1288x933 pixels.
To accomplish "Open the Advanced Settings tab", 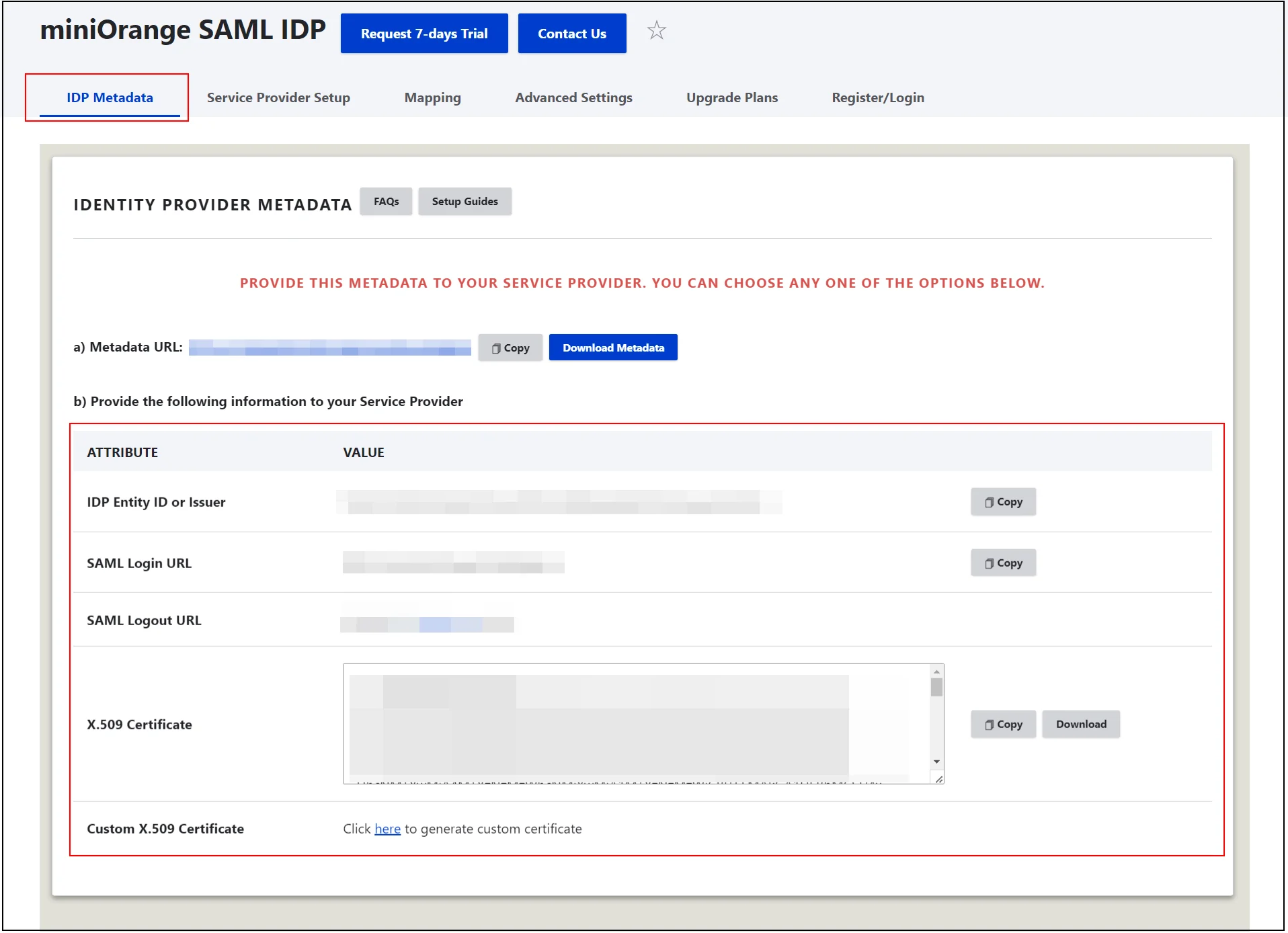I will [x=573, y=97].
